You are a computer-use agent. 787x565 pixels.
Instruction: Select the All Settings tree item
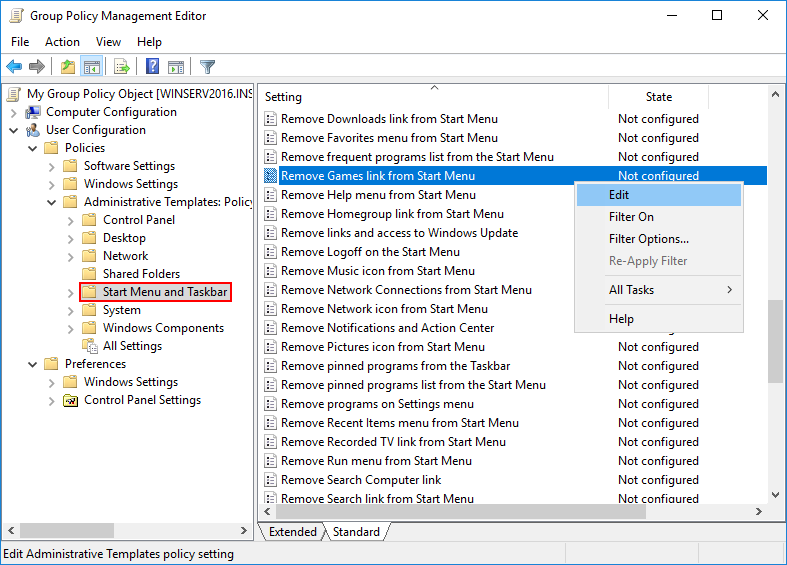pos(132,346)
